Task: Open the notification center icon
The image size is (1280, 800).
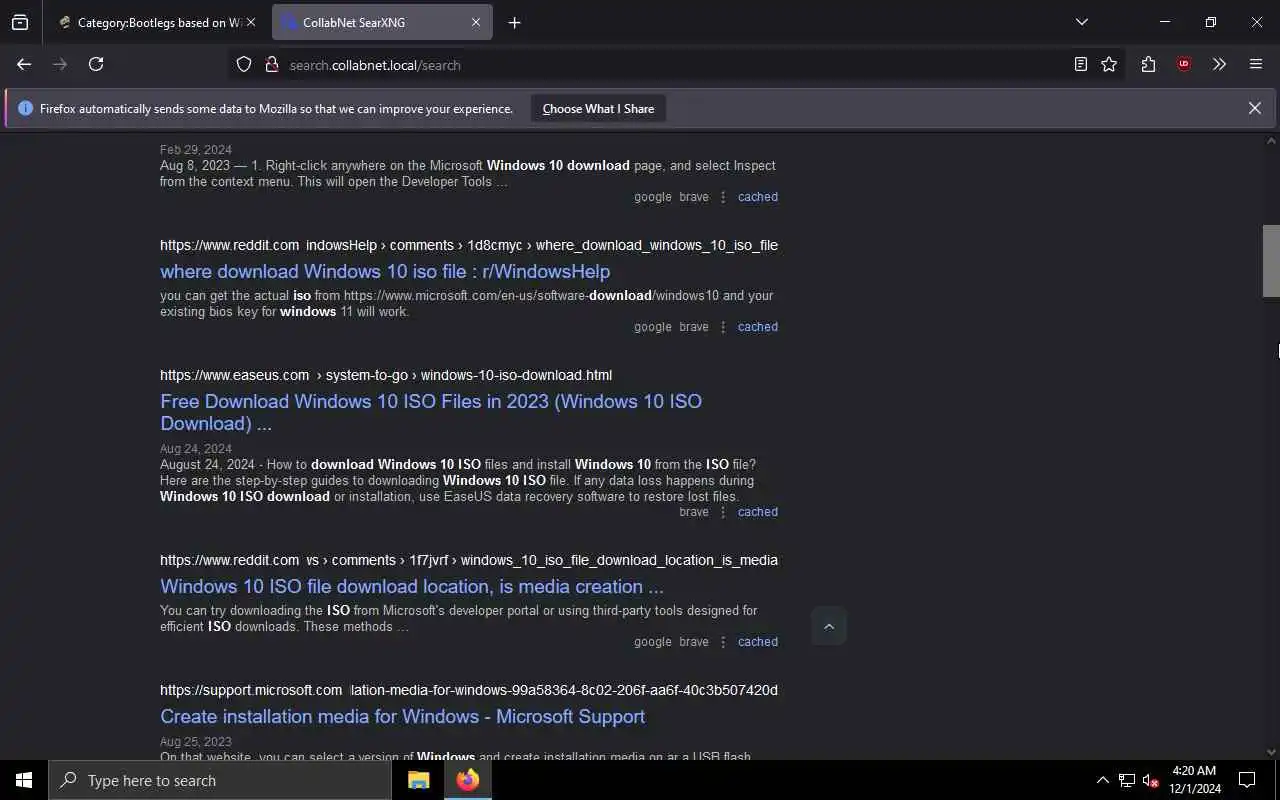Action: click(x=1247, y=780)
